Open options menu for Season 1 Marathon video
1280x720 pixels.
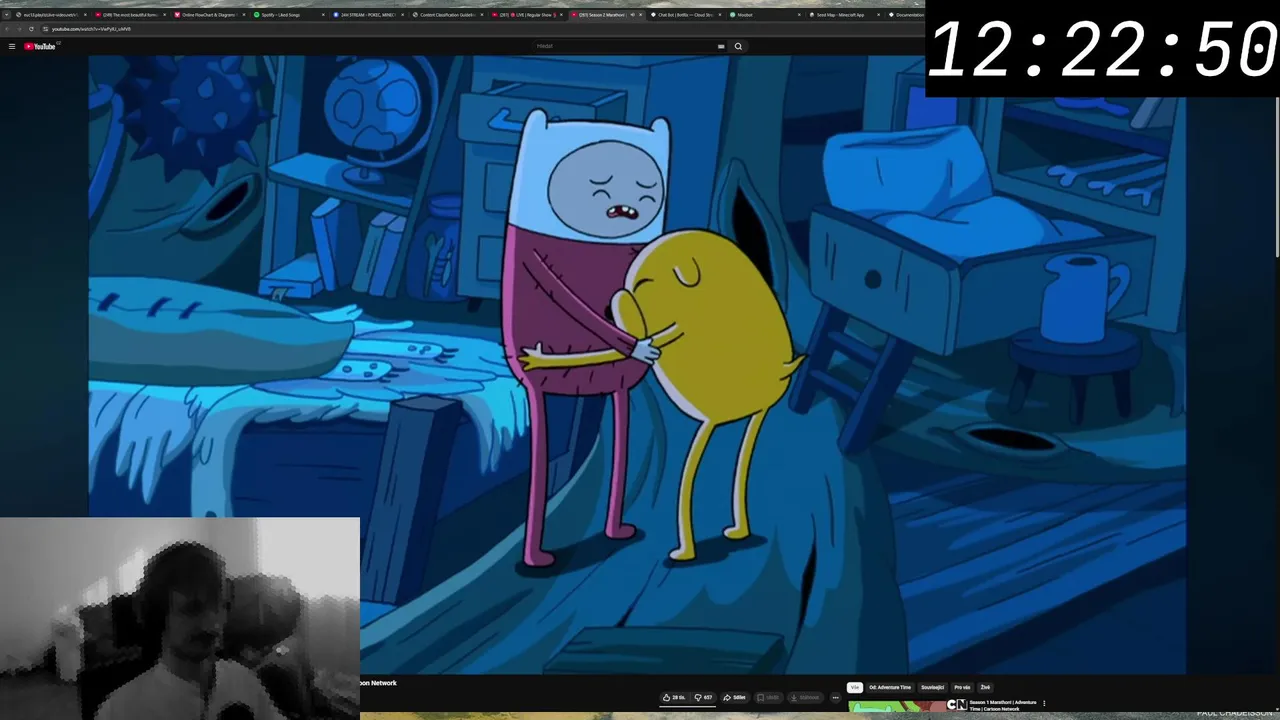[1044, 703]
